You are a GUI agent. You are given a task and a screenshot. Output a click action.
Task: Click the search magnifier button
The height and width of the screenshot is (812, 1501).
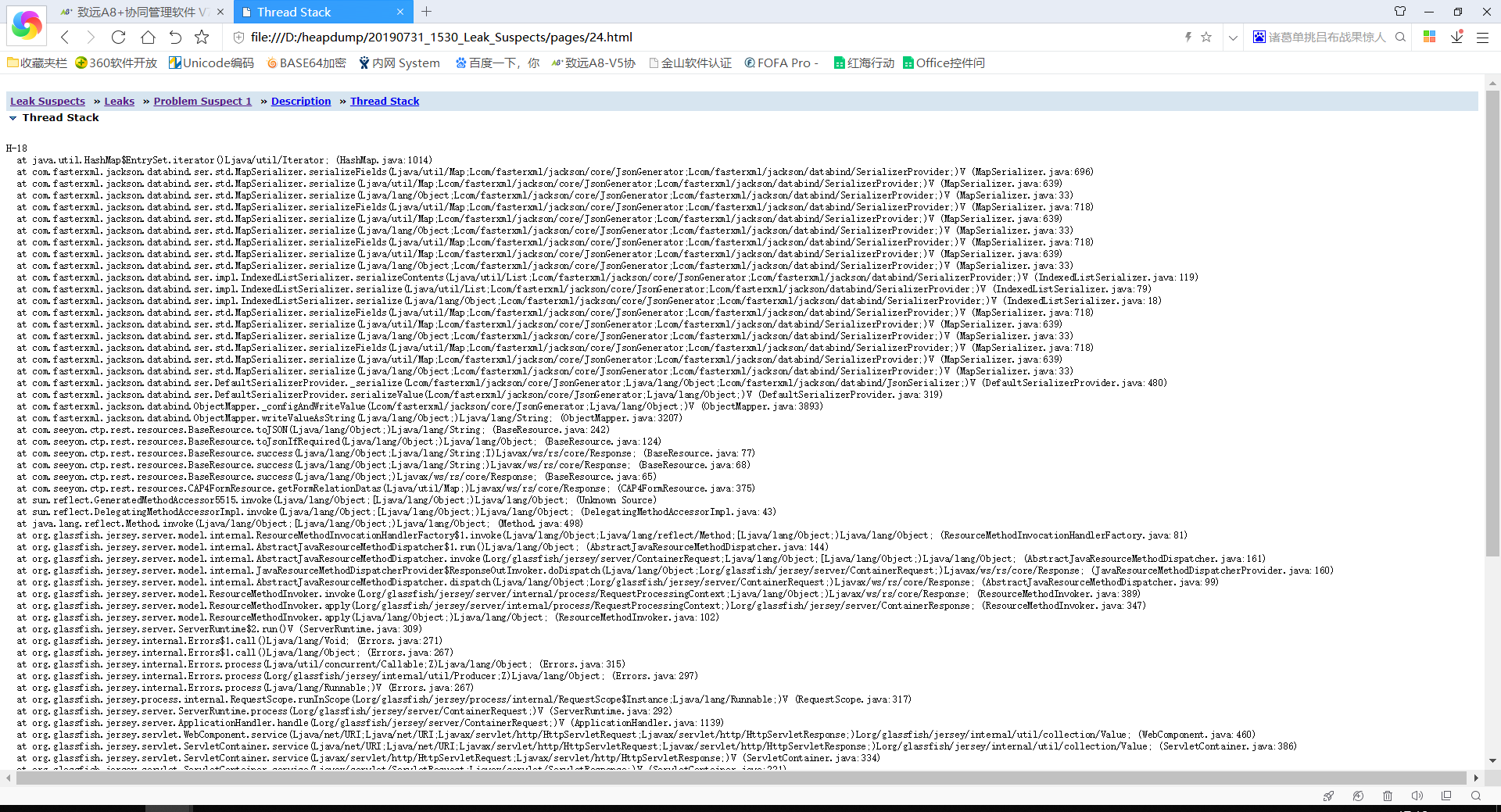[1400, 37]
